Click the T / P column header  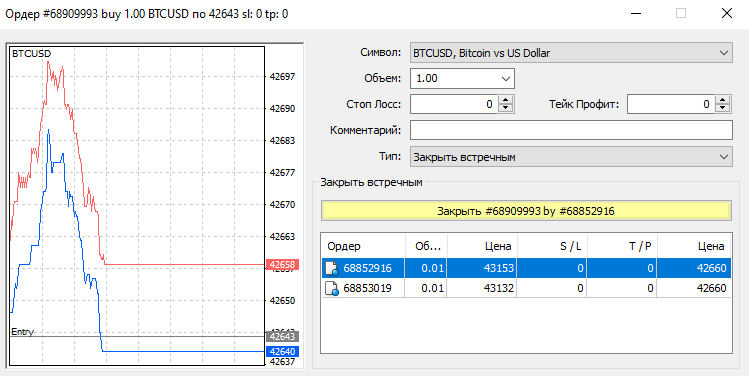click(x=622, y=246)
